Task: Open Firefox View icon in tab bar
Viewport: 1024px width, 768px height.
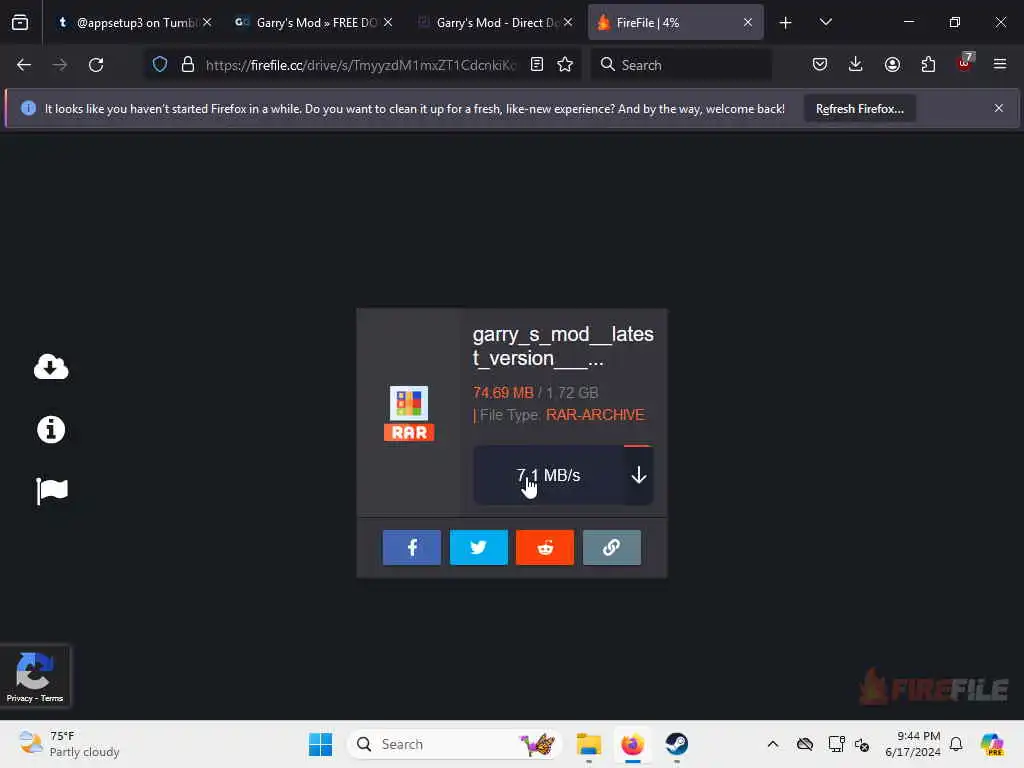Action: [20, 22]
